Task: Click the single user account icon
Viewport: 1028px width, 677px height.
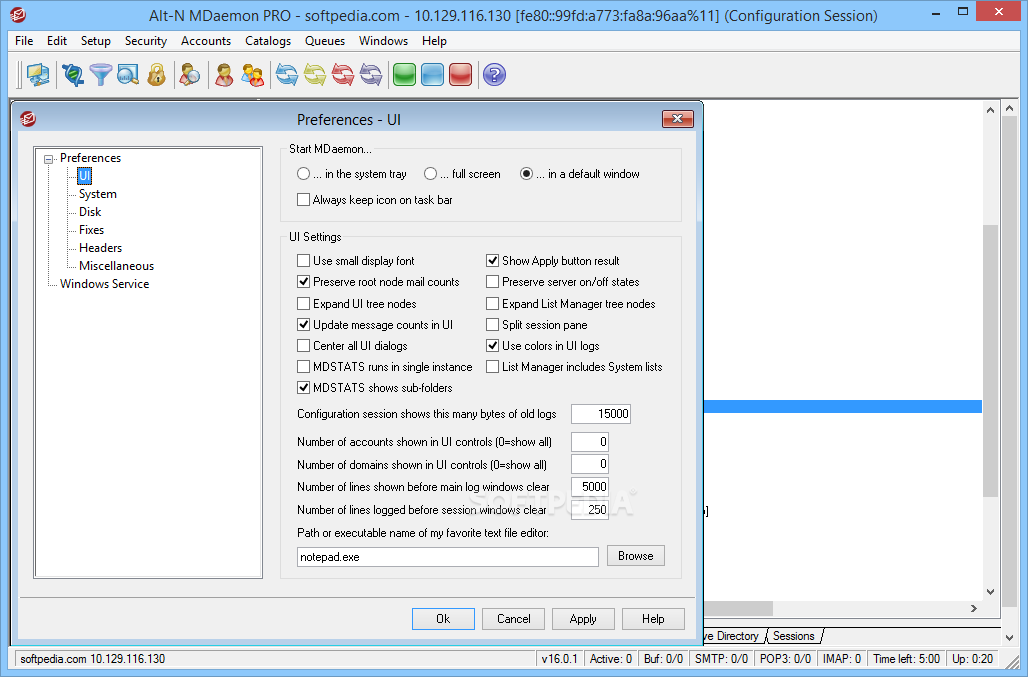Action: click(x=224, y=75)
